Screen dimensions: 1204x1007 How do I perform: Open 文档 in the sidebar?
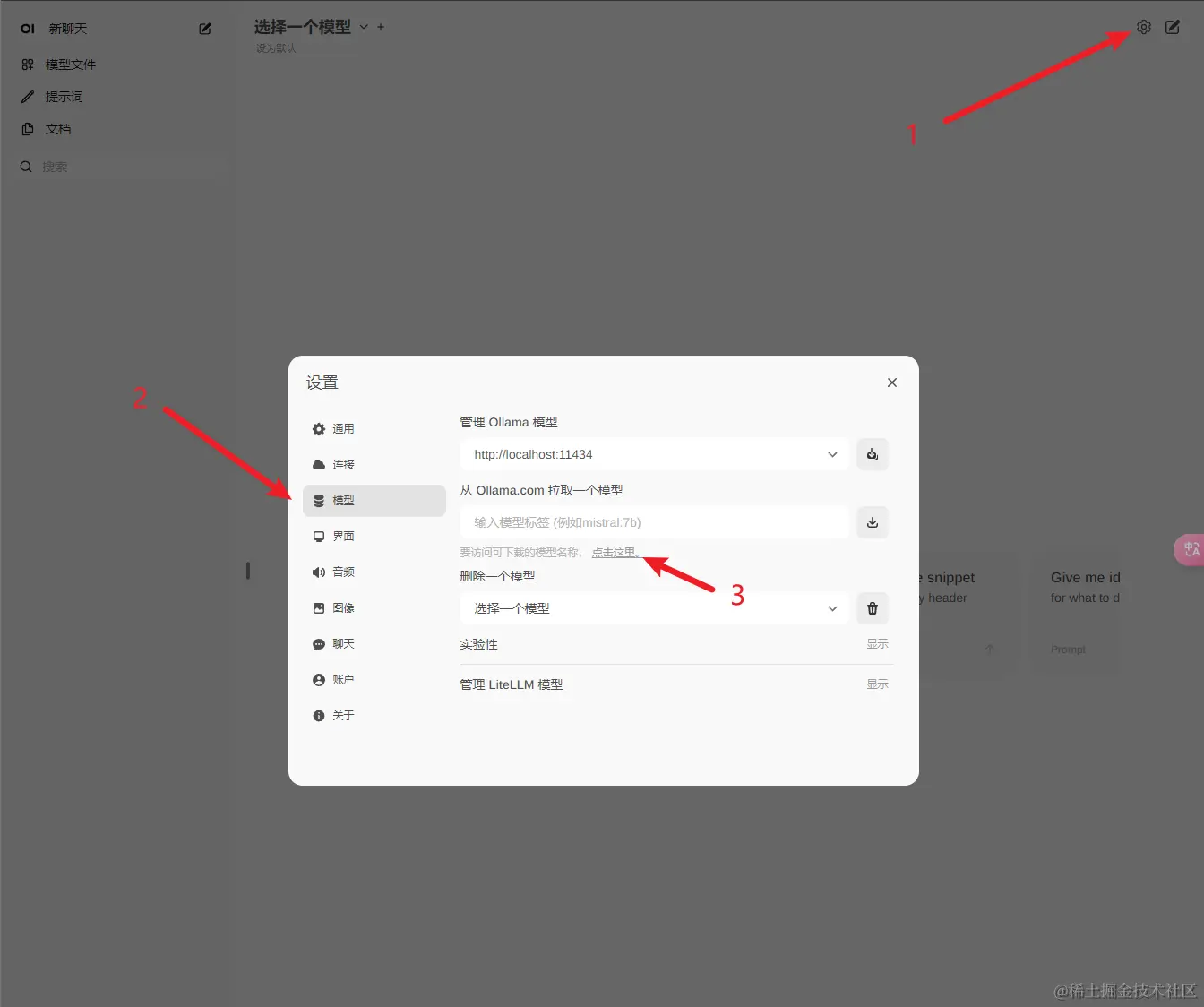pos(58,129)
